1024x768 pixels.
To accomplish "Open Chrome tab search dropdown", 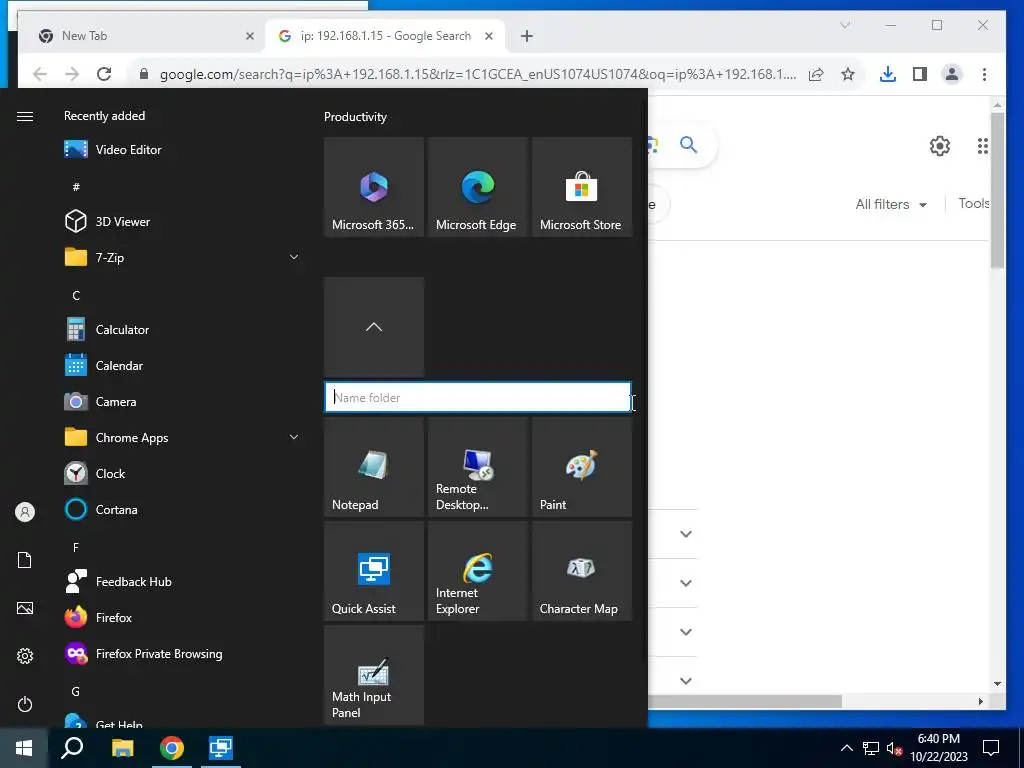I will [x=845, y=25].
